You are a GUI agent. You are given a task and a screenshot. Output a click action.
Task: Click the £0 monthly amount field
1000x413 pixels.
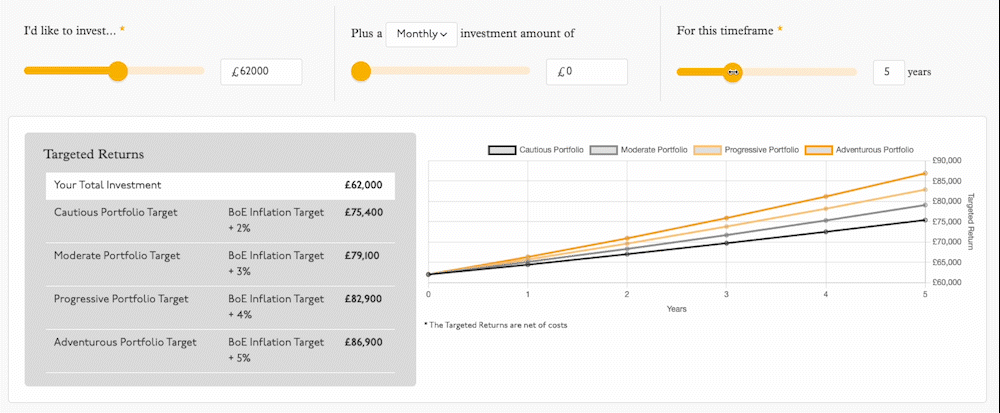click(x=587, y=72)
